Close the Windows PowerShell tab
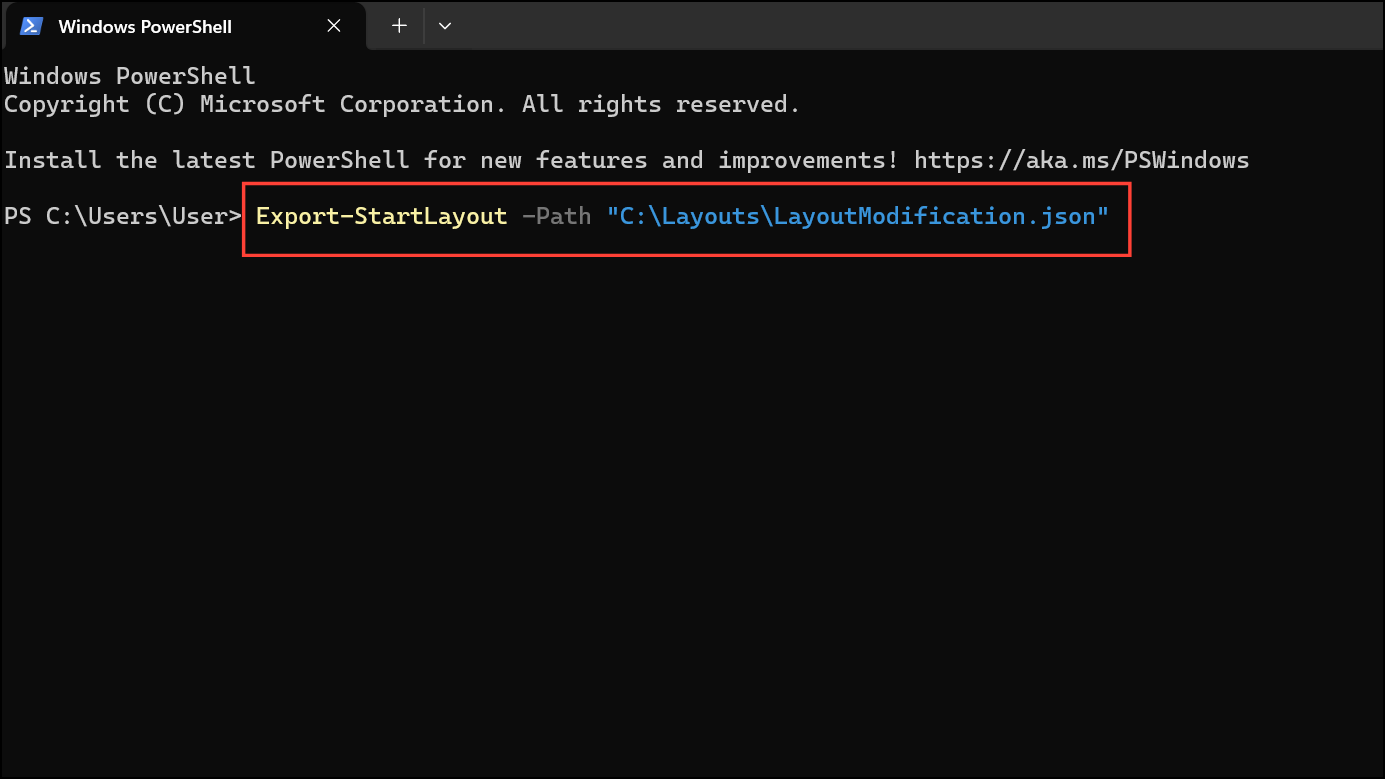Viewport: 1385px width, 779px height. [x=334, y=26]
